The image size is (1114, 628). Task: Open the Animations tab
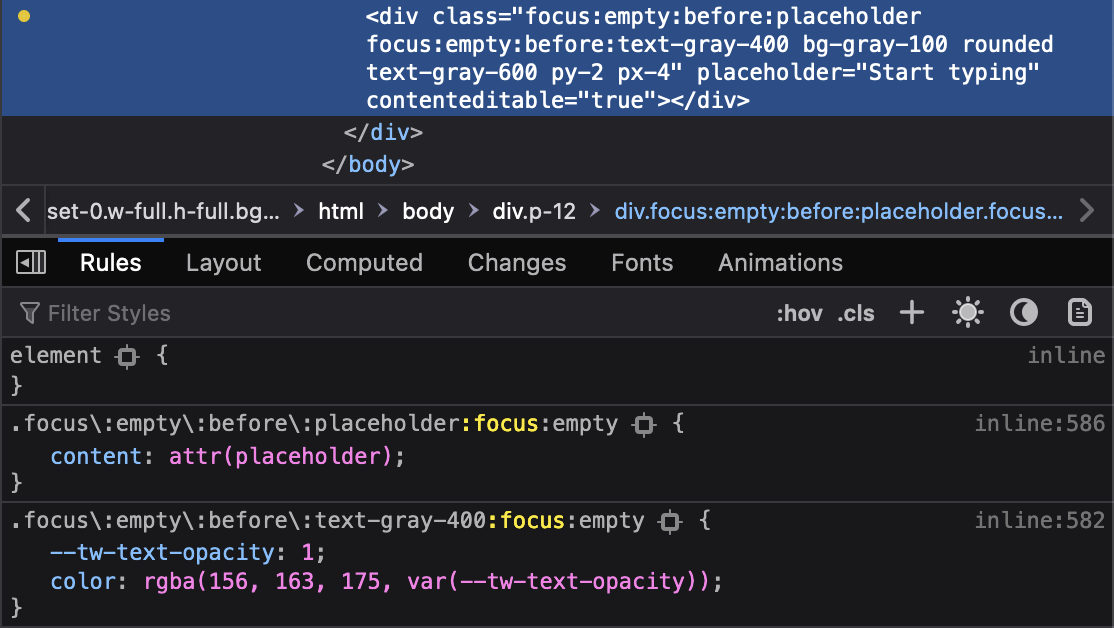[x=779, y=262]
